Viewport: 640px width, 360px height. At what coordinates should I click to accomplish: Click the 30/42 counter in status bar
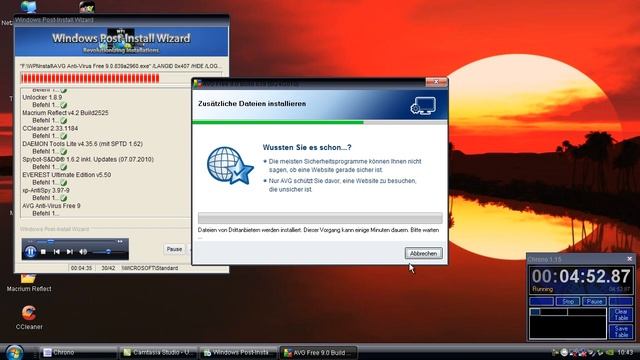pos(108,268)
